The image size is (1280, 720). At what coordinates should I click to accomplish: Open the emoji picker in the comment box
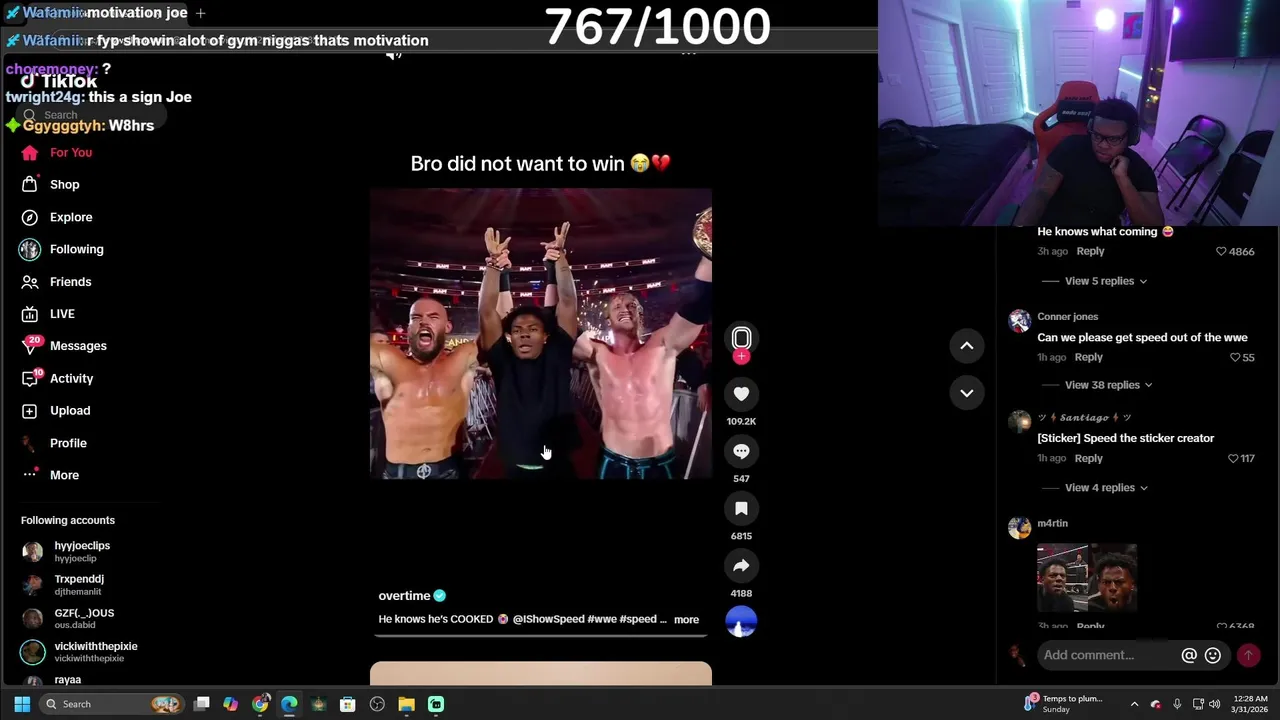point(1213,655)
